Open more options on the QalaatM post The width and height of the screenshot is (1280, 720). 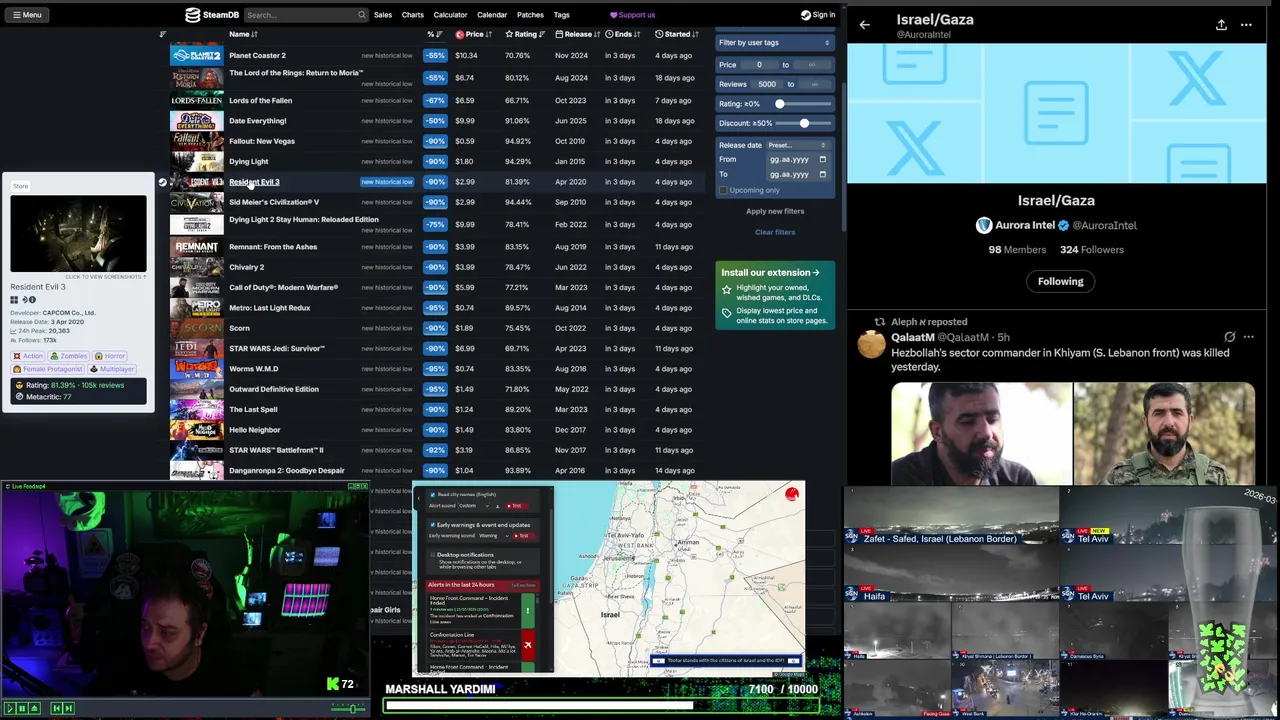pos(1248,337)
